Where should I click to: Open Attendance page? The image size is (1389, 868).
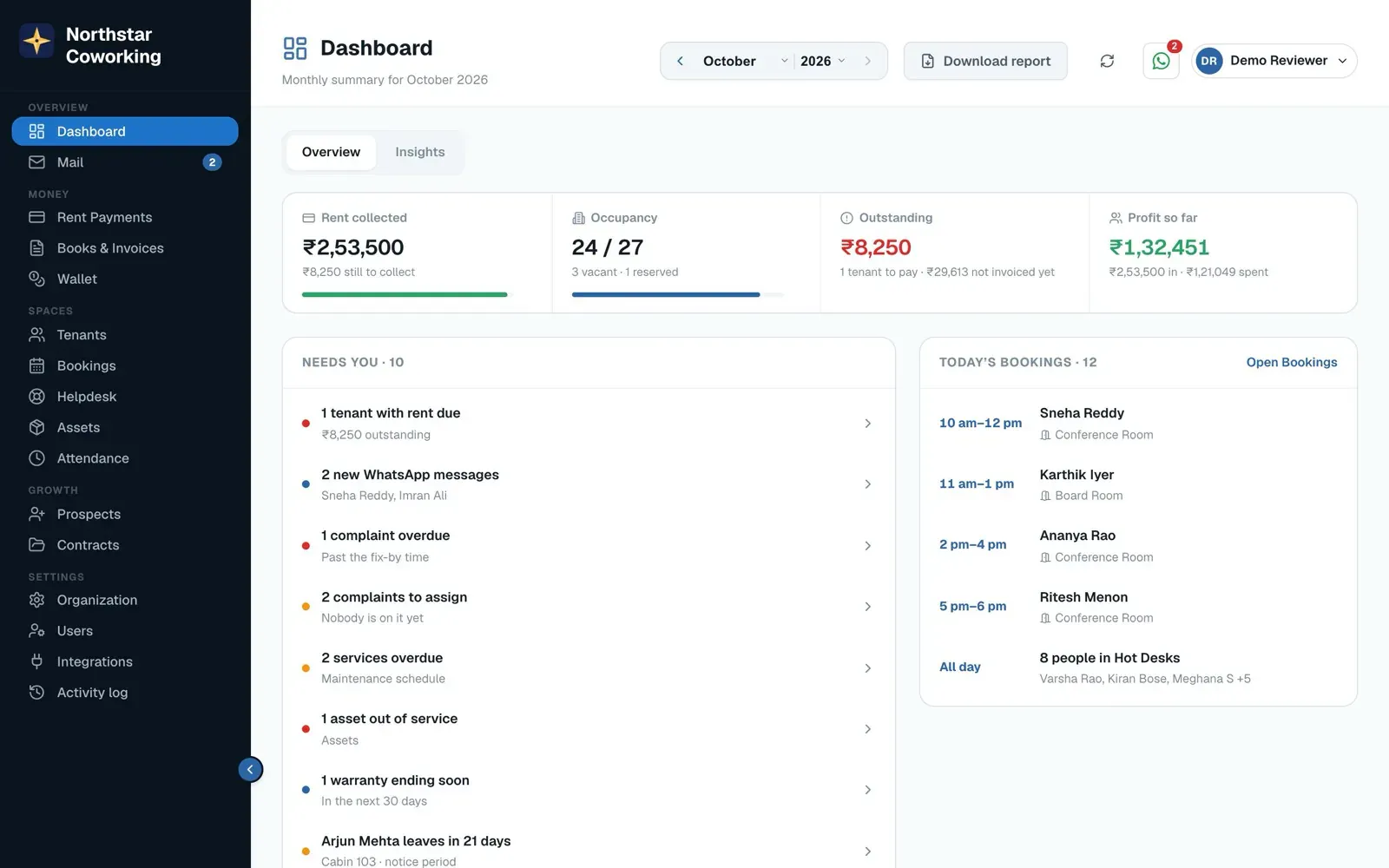[x=125, y=458]
